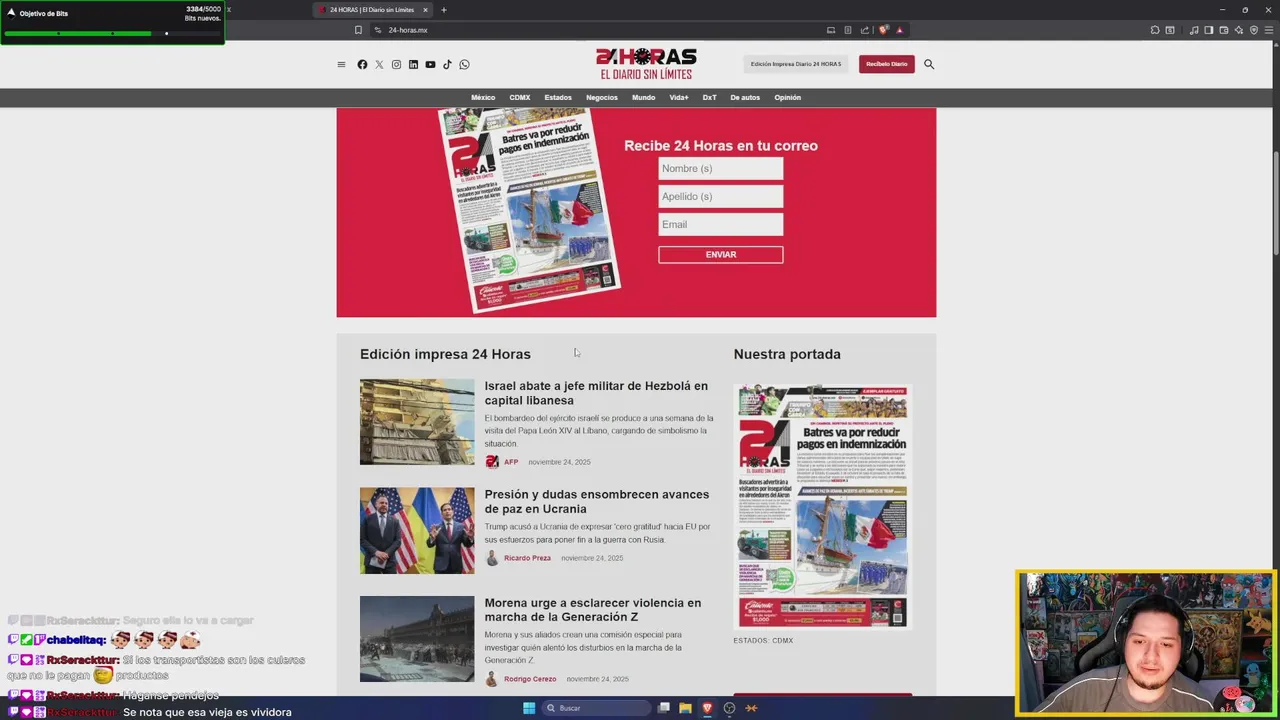This screenshot has width=1280, height=720.
Task: Open author link Ricardo Preza
Action: coord(527,558)
